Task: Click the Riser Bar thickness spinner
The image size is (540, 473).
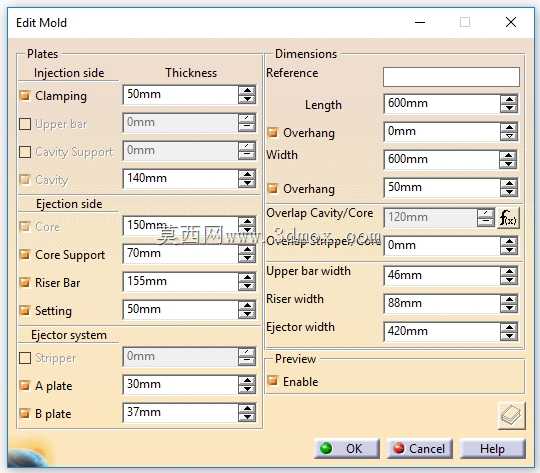Action: (247, 282)
